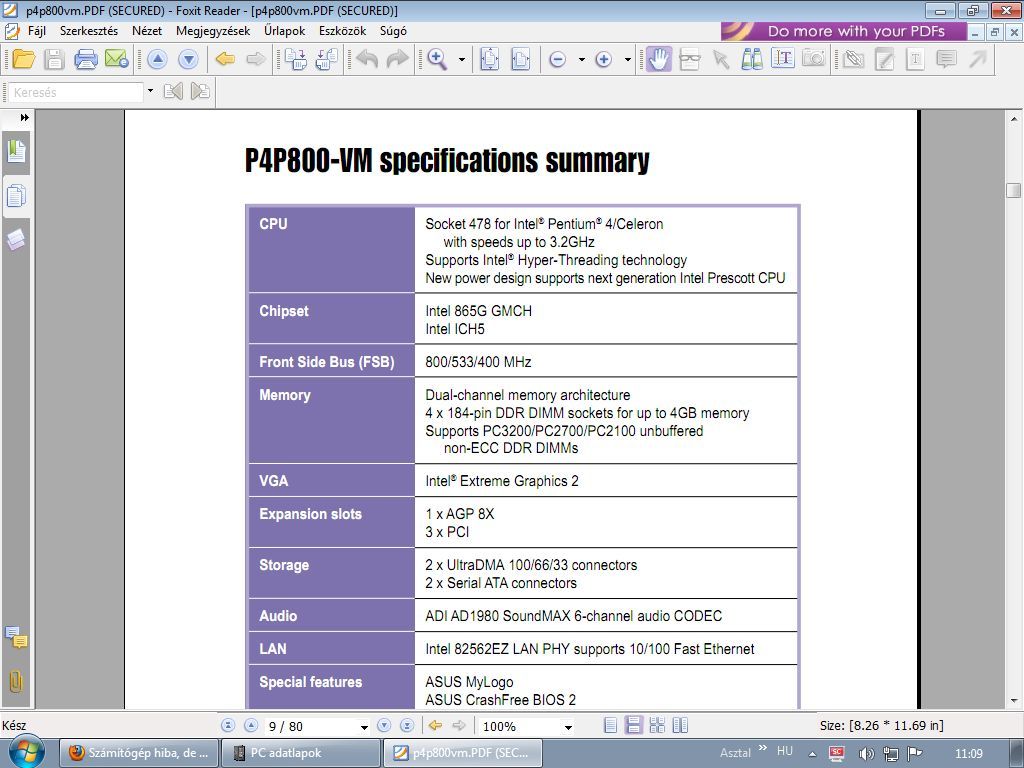Switch to facing pages layout
Screen dimensions: 1024x768
click(680, 726)
